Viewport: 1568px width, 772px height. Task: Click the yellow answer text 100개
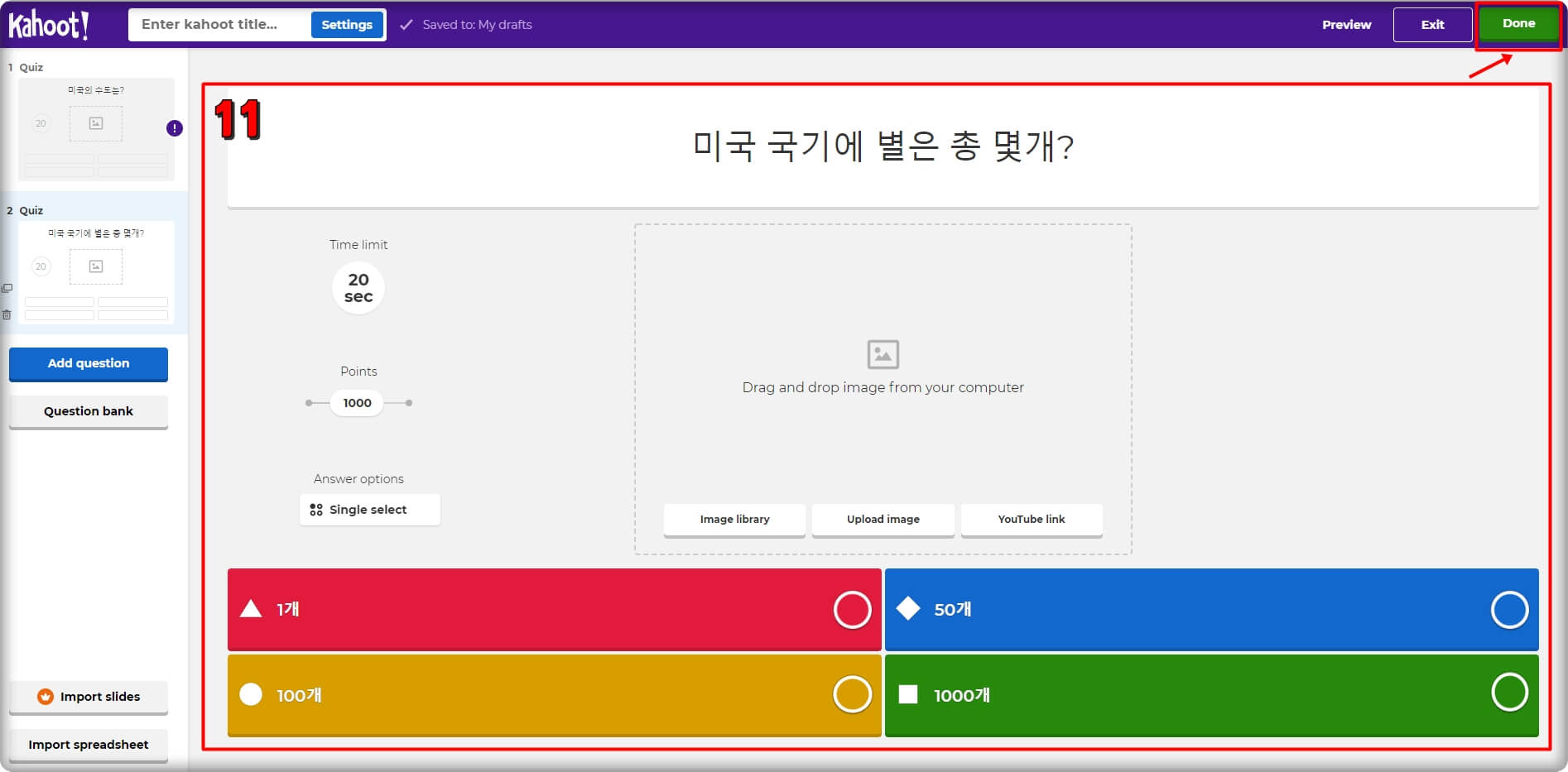click(299, 696)
